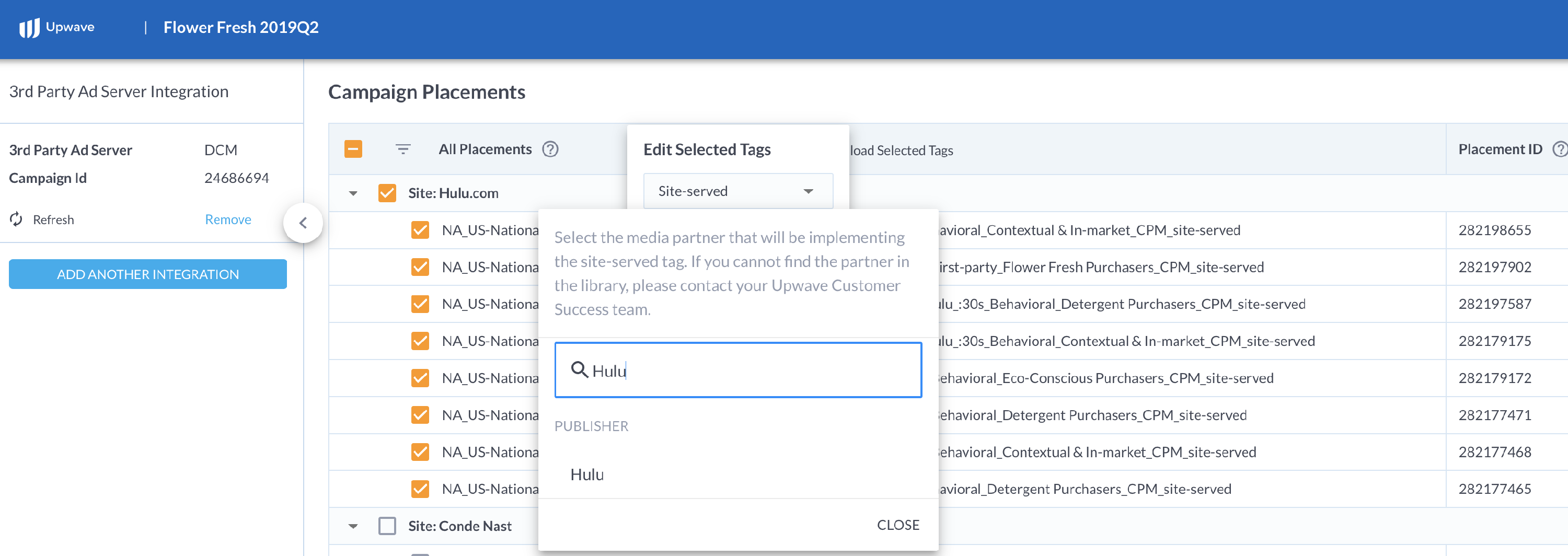Click placement ID 282177471

pos(1495,415)
